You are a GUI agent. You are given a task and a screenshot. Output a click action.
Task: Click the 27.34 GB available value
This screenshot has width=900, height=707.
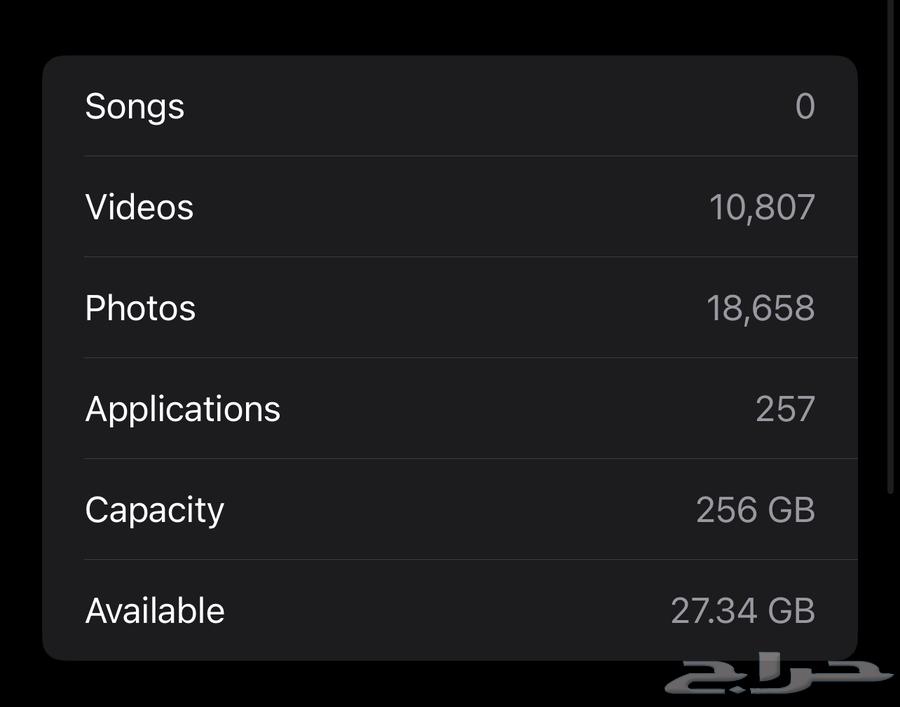[745, 610]
